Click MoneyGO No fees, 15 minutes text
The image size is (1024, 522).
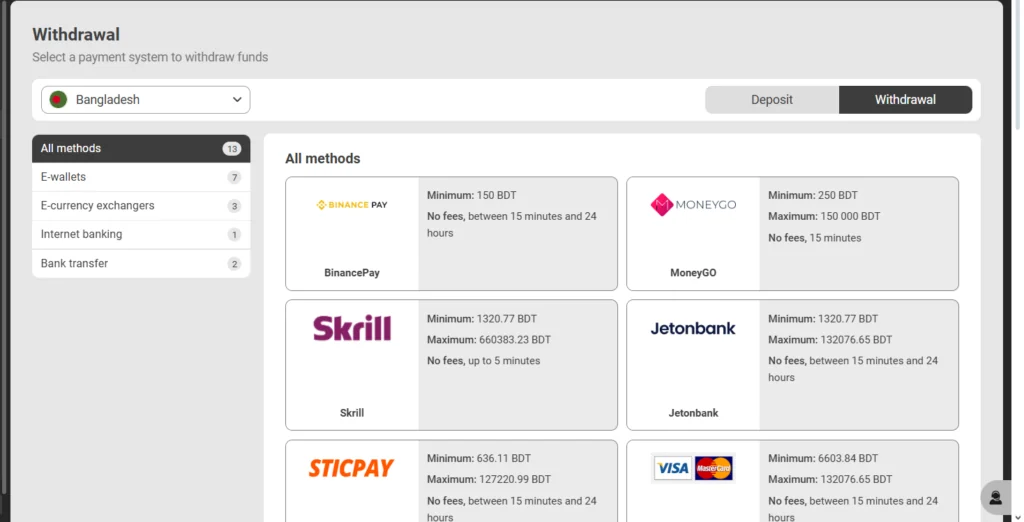[x=814, y=238]
